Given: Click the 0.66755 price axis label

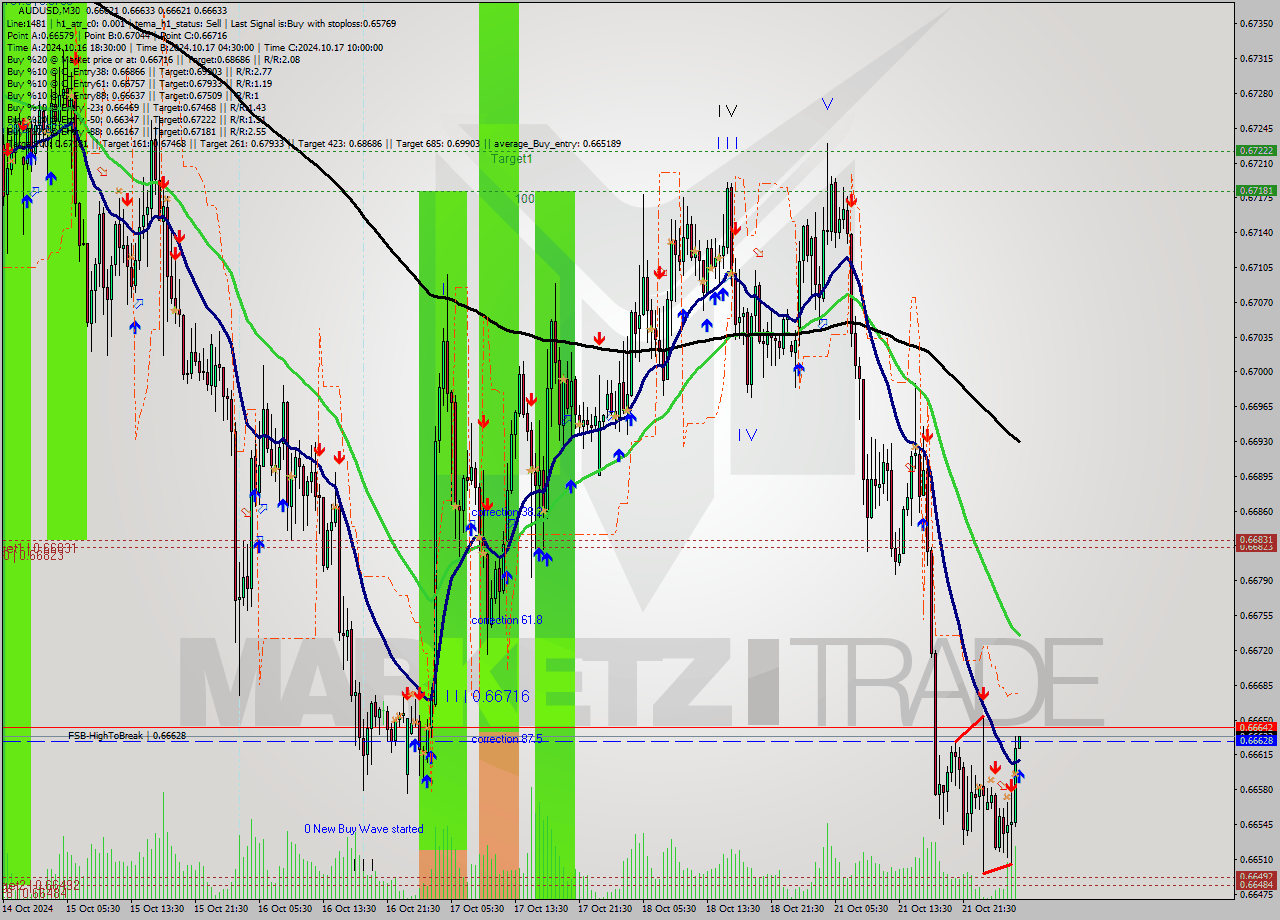Looking at the screenshot, I should click(x=1256, y=615).
